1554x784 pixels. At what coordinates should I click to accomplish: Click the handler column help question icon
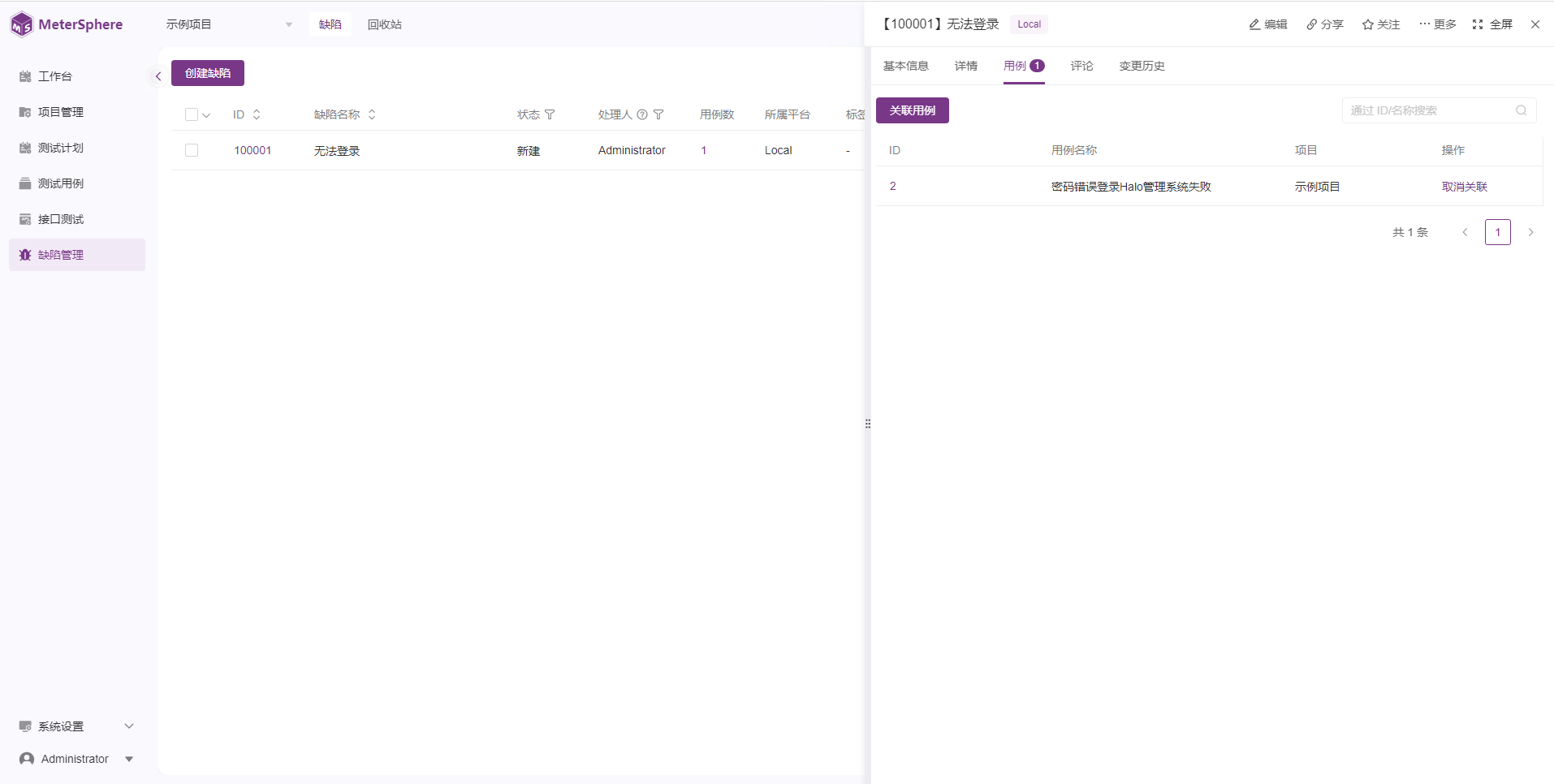pos(642,114)
